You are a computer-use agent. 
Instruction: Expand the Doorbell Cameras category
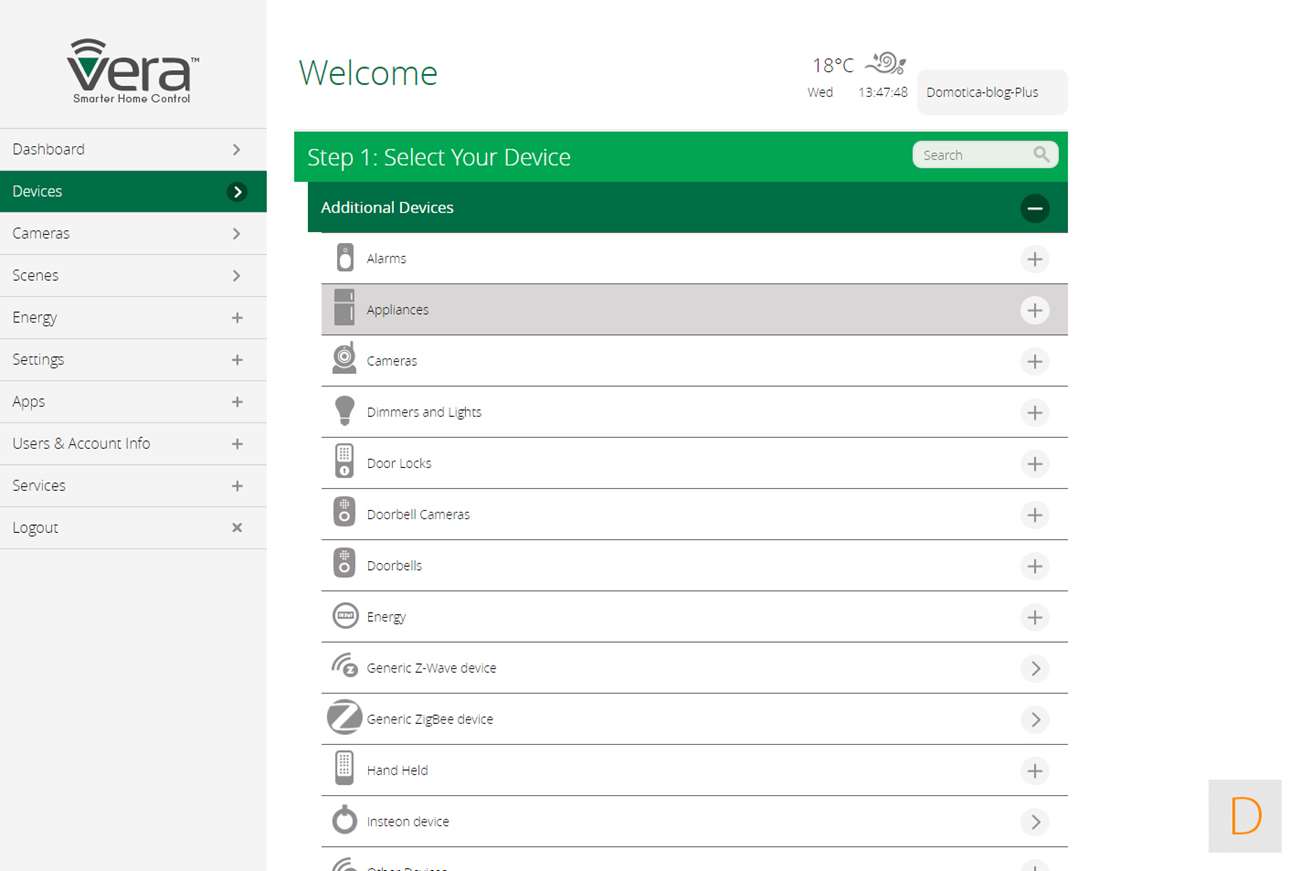click(x=1034, y=515)
